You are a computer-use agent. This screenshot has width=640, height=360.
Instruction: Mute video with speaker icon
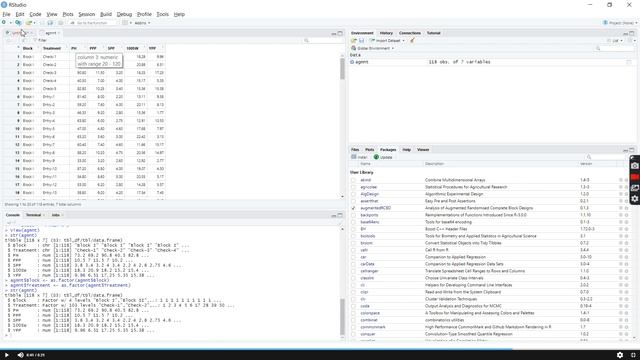pos(20,355)
